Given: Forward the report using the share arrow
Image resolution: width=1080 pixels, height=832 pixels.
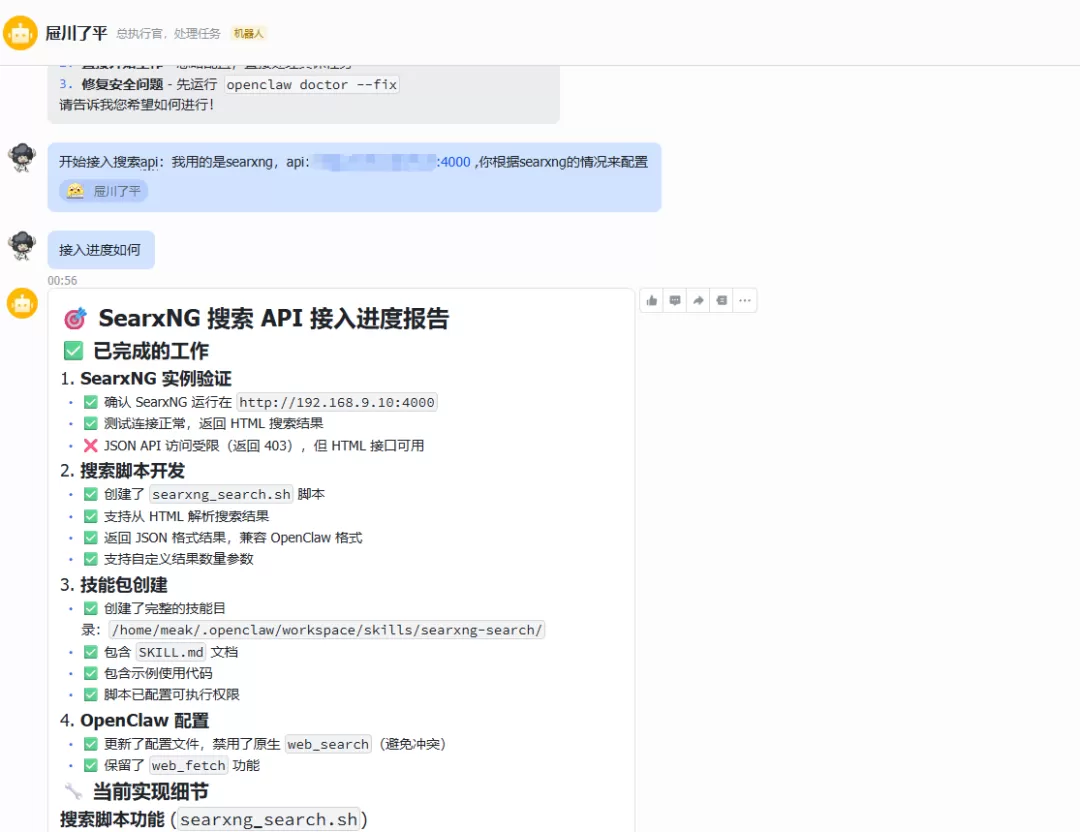Looking at the screenshot, I should (698, 300).
